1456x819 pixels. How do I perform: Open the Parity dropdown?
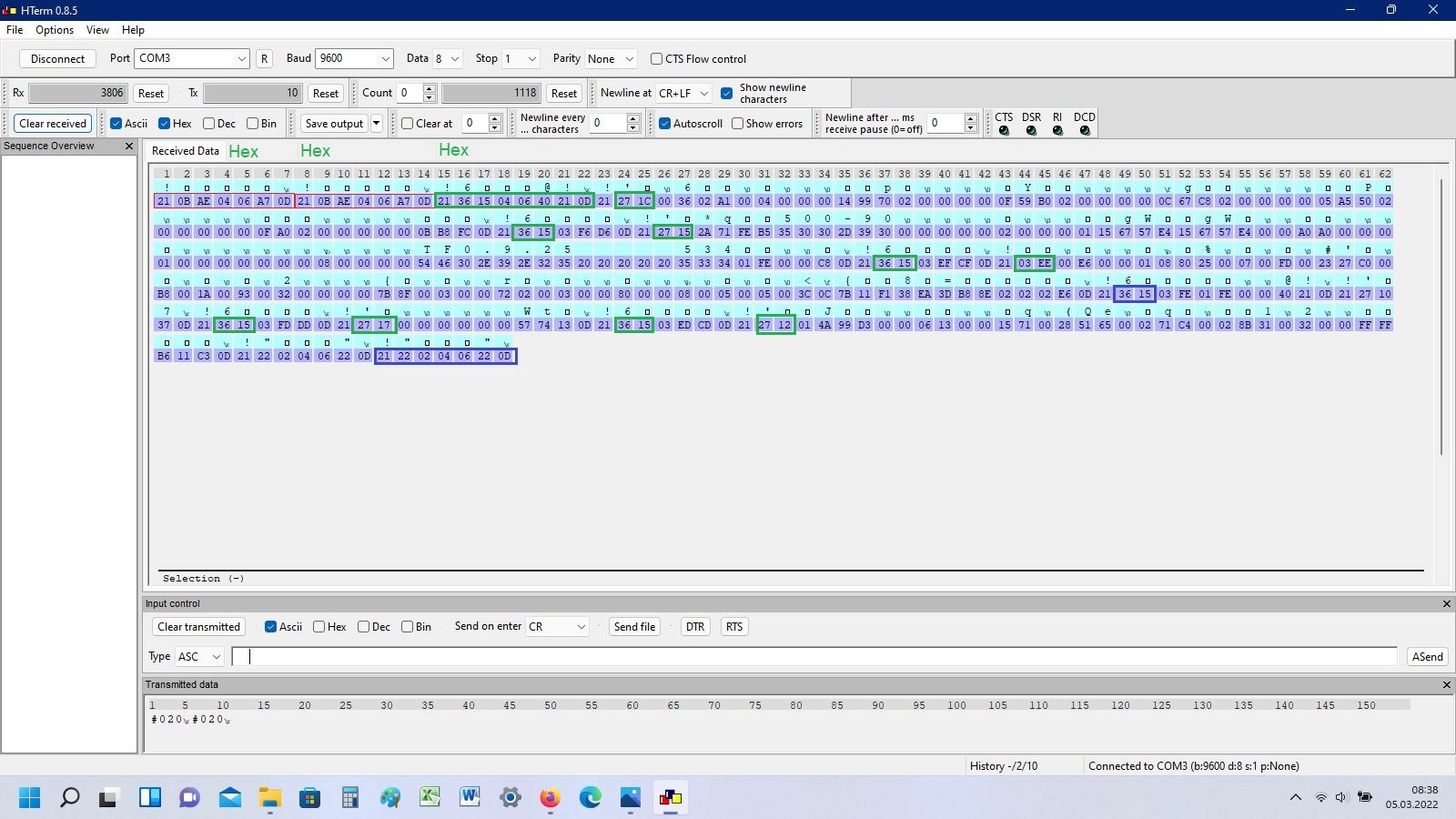(611, 58)
